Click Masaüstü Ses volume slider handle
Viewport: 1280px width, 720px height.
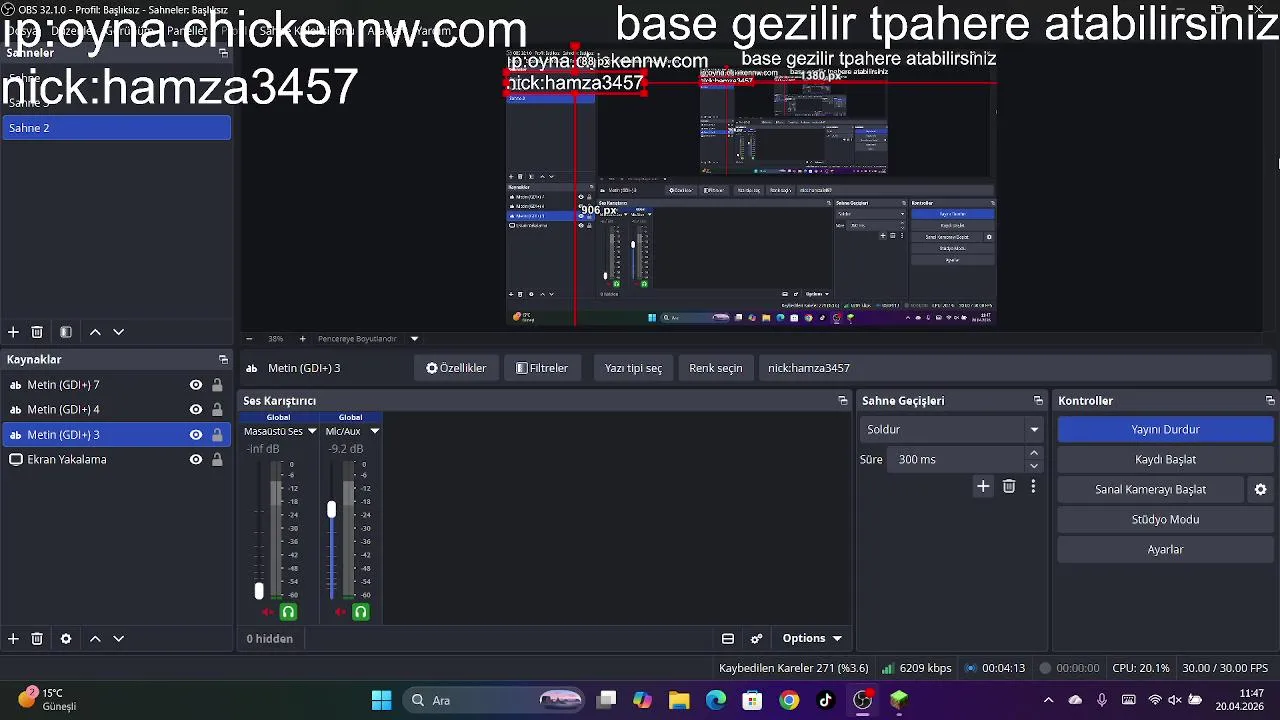[259, 591]
